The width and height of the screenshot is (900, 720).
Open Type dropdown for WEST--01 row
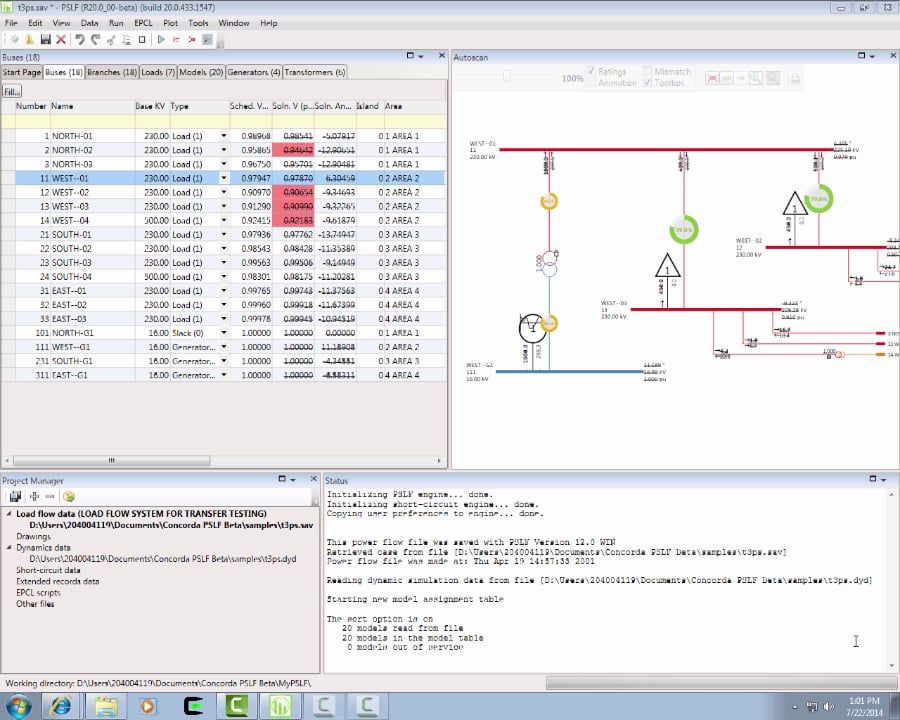(x=223, y=178)
